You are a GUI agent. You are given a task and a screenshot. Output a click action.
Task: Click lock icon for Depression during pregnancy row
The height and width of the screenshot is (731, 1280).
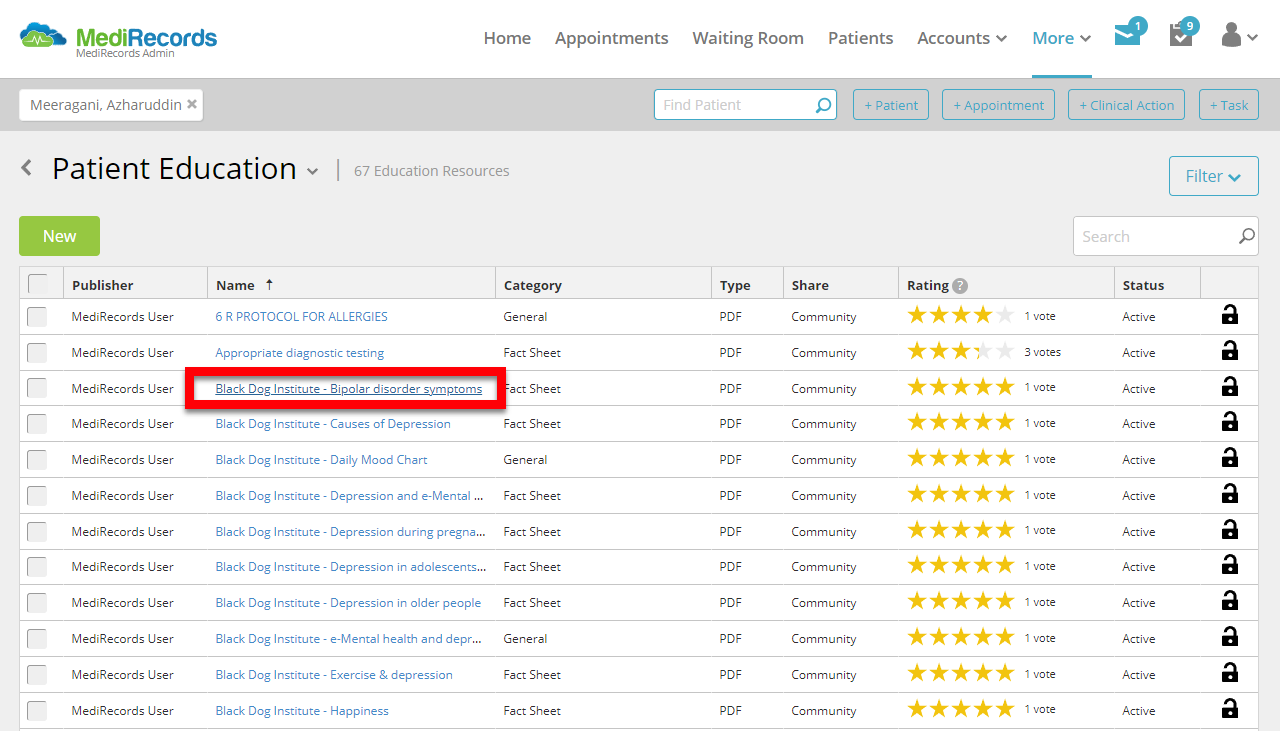tap(1230, 530)
